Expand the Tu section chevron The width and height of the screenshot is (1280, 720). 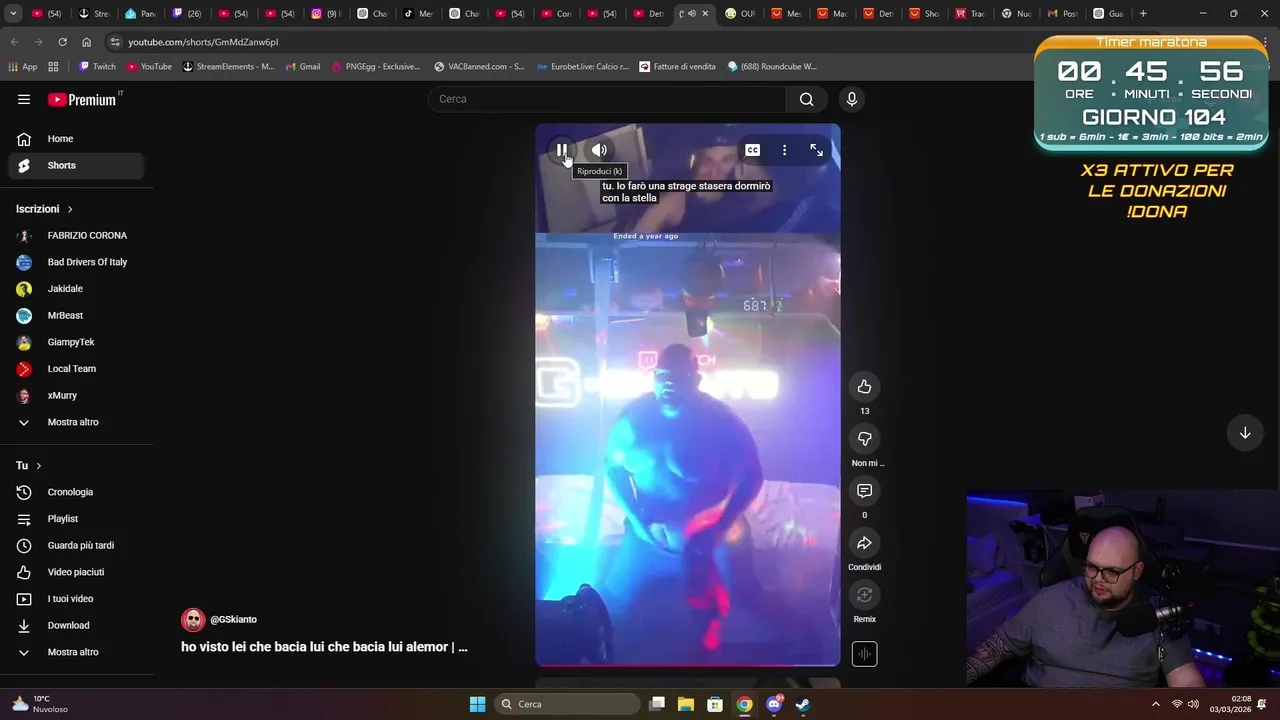click(39, 466)
